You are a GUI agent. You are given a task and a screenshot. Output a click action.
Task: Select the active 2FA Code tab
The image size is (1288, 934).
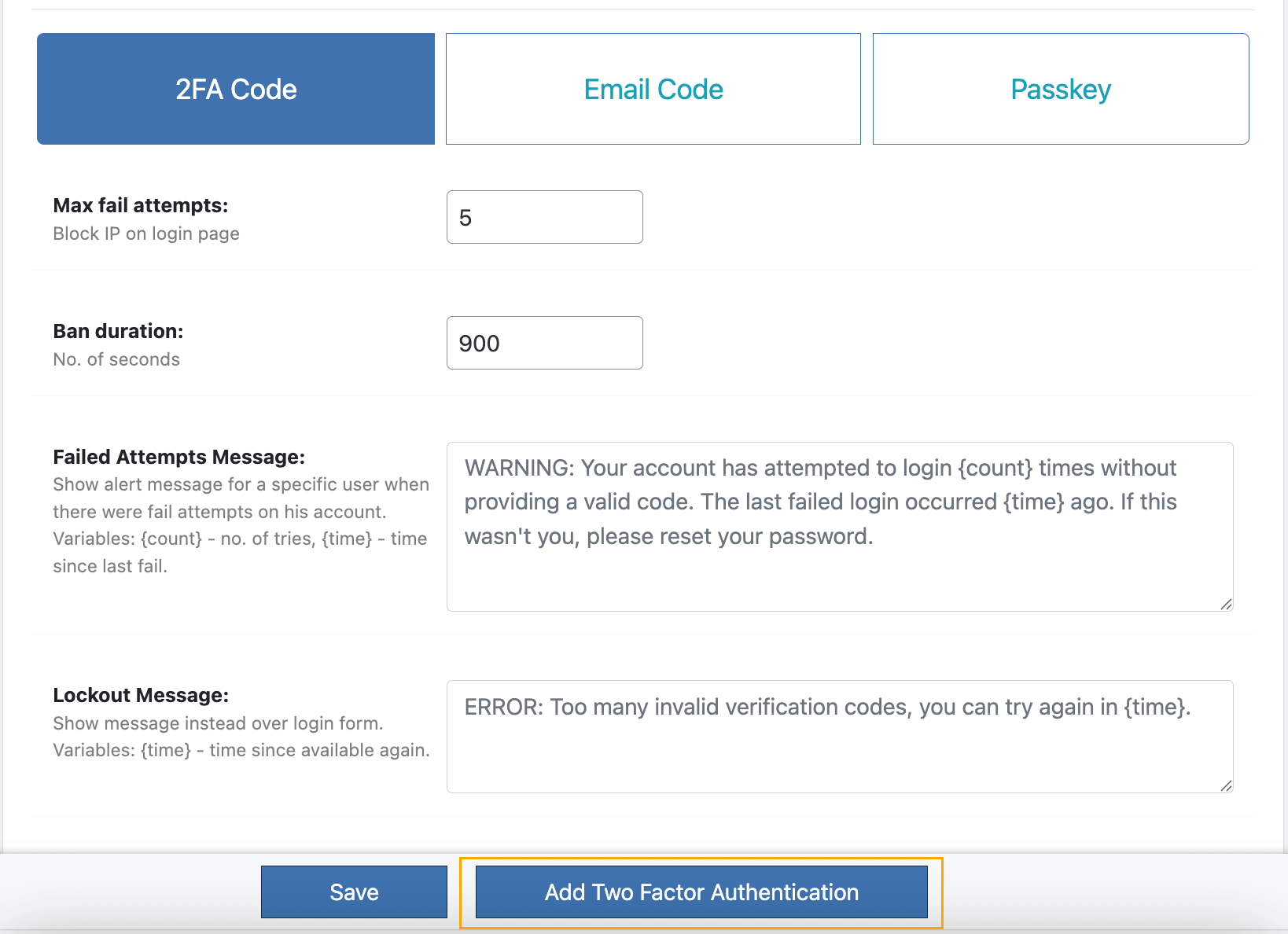tap(235, 89)
